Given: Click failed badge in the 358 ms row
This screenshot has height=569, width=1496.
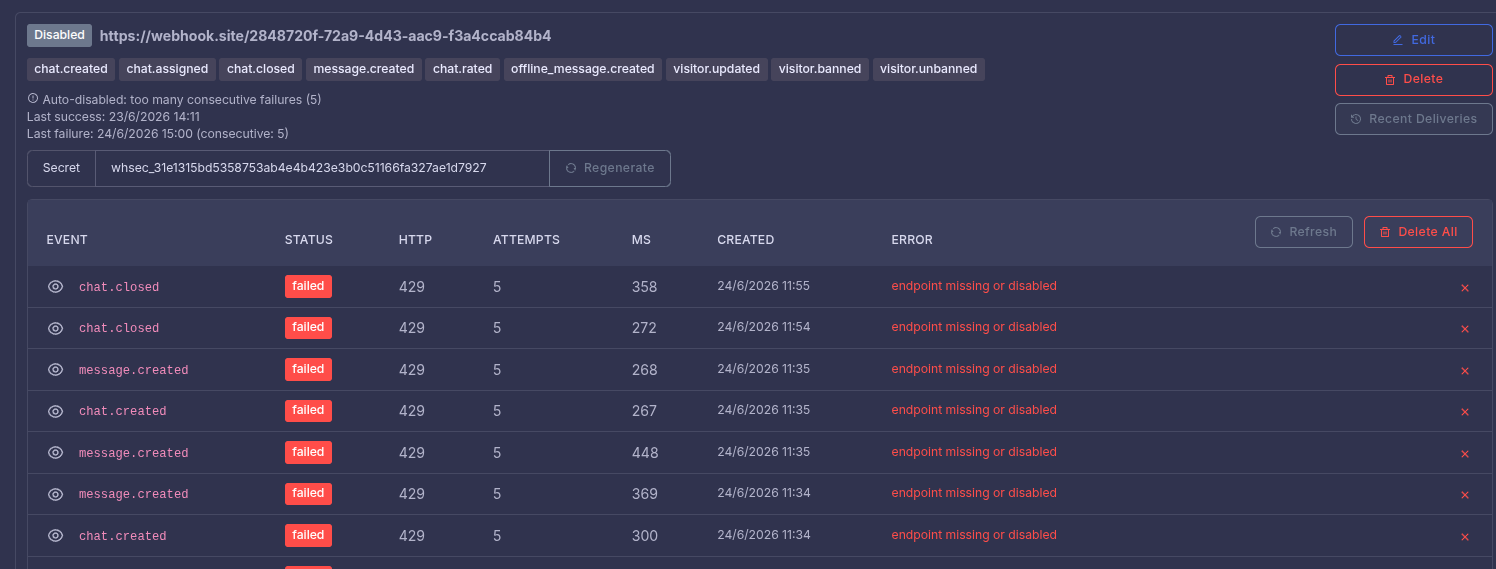Looking at the screenshot, I should [308, 286].
